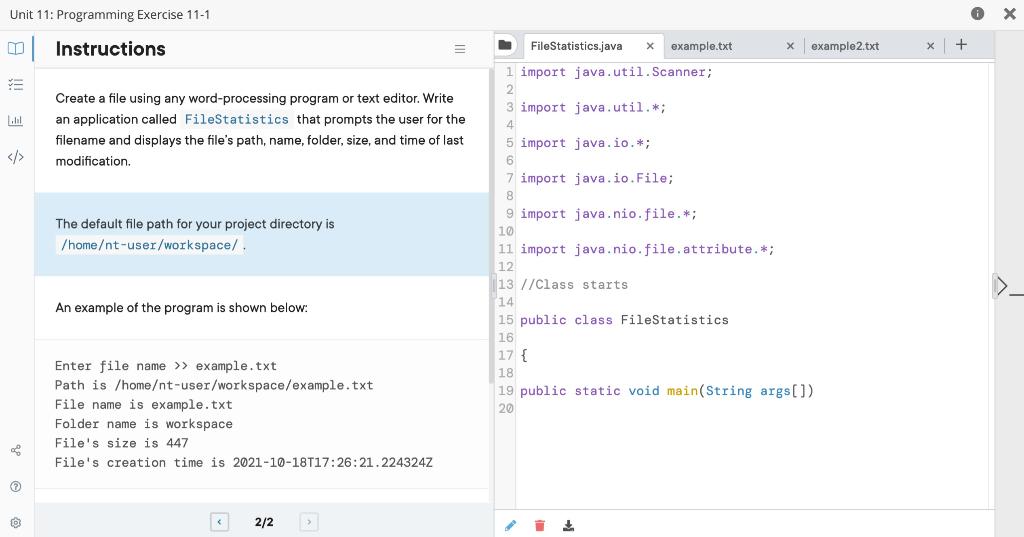Switch to the FileStatistics.java tab
The image size is (1024, 537).
click(577, 46)
